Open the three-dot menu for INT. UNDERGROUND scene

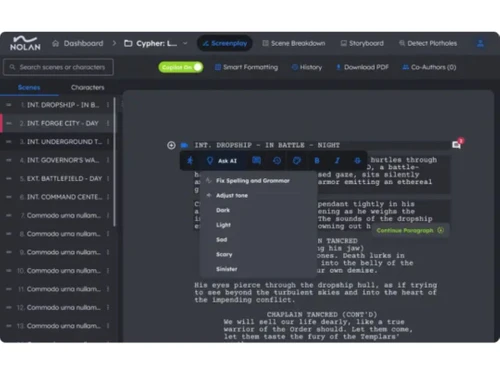click(x=108, y=142)
